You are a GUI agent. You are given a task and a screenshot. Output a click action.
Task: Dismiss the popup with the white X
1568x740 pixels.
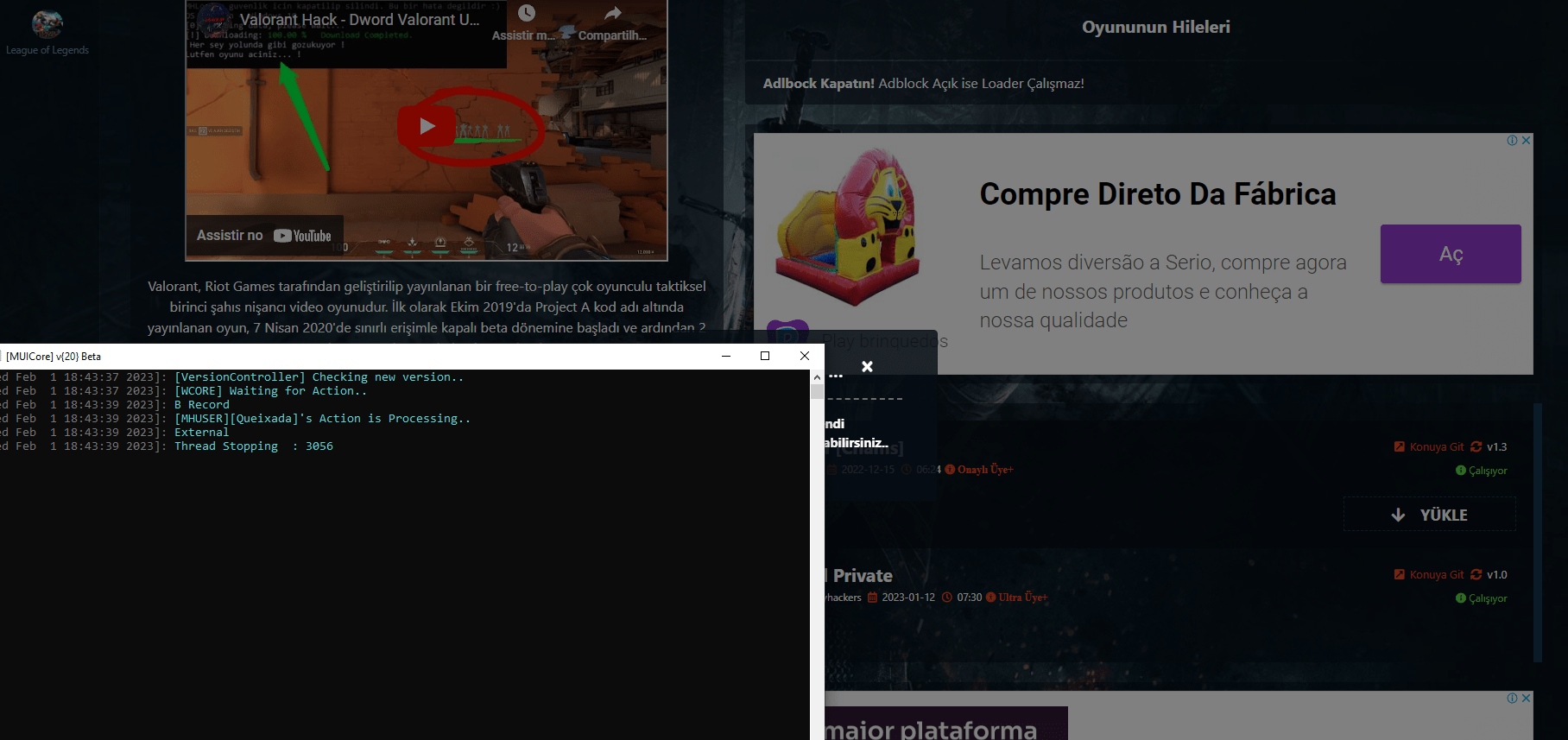(867, 367)
